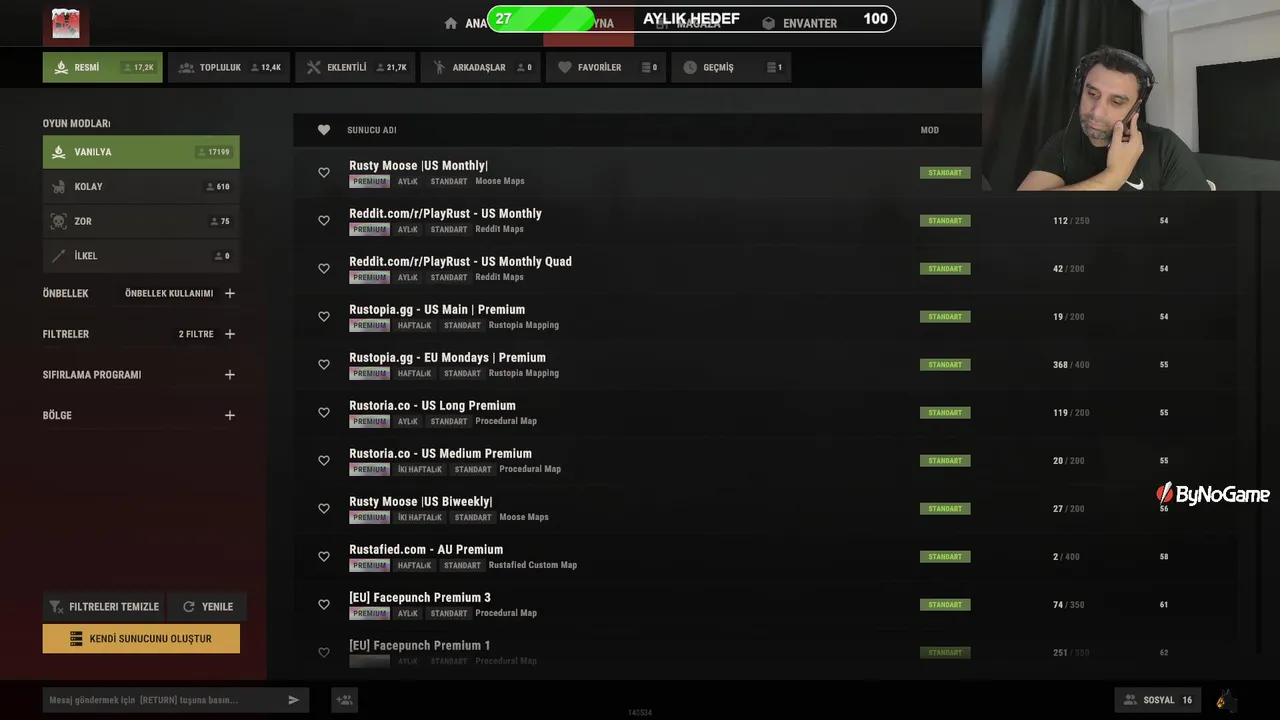Favorite Rustoria.co - US Medium Premium
Image resolution: width=1280 pixels, height=720 pixels.
(324, 461)
